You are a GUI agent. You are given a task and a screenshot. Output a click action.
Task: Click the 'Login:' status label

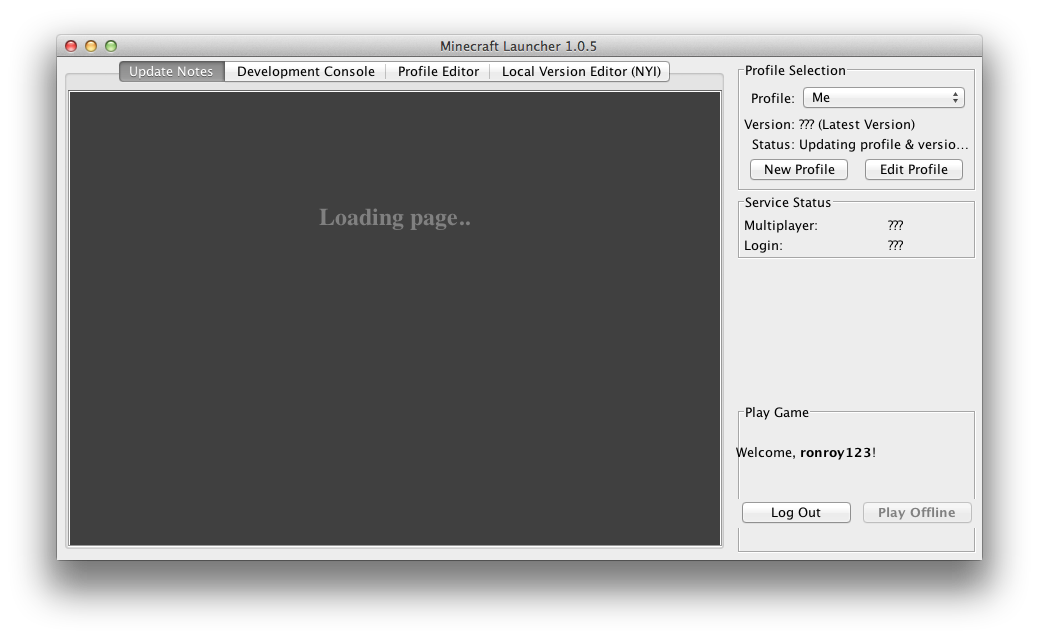[763, 245]
